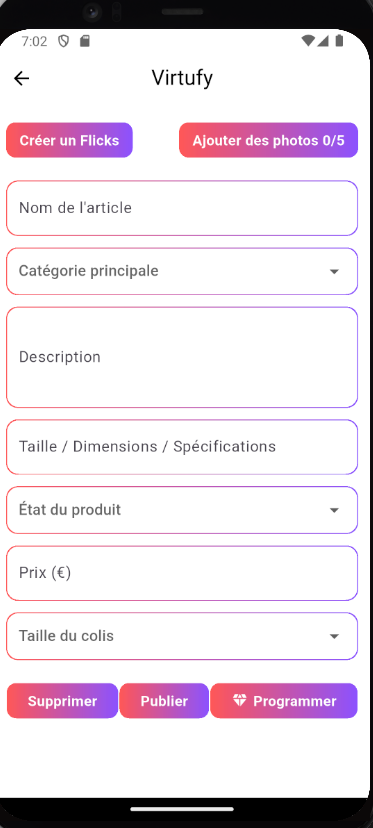Viewport: 373px width, 828px height.
Task: Tap the Supprimer button
Action: point(62,701)
